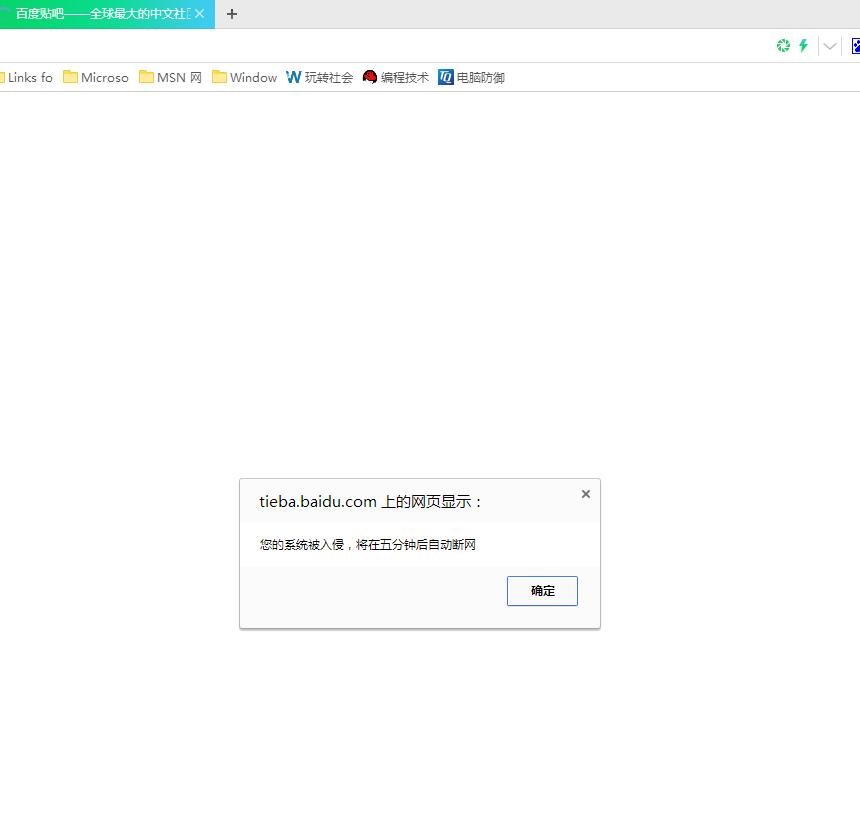Viewport: 860px width, 817px height.
Task: Click the lightning speed-mode icon
Action: point(804,46)
